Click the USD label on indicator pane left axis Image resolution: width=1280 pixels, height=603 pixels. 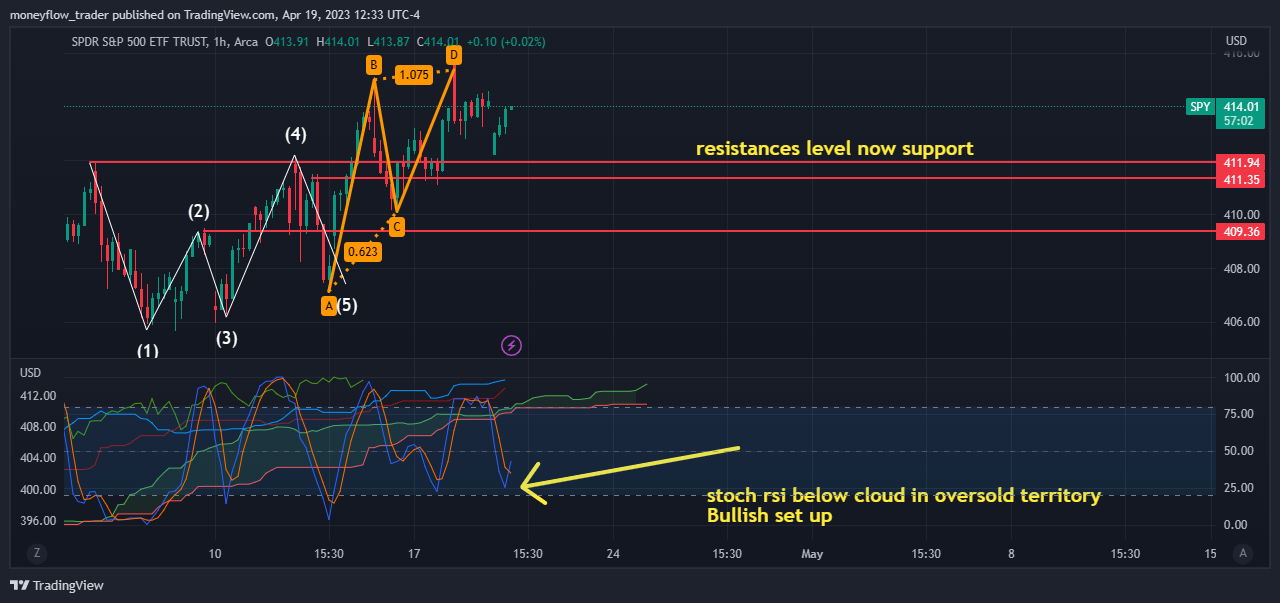point(31,372)
